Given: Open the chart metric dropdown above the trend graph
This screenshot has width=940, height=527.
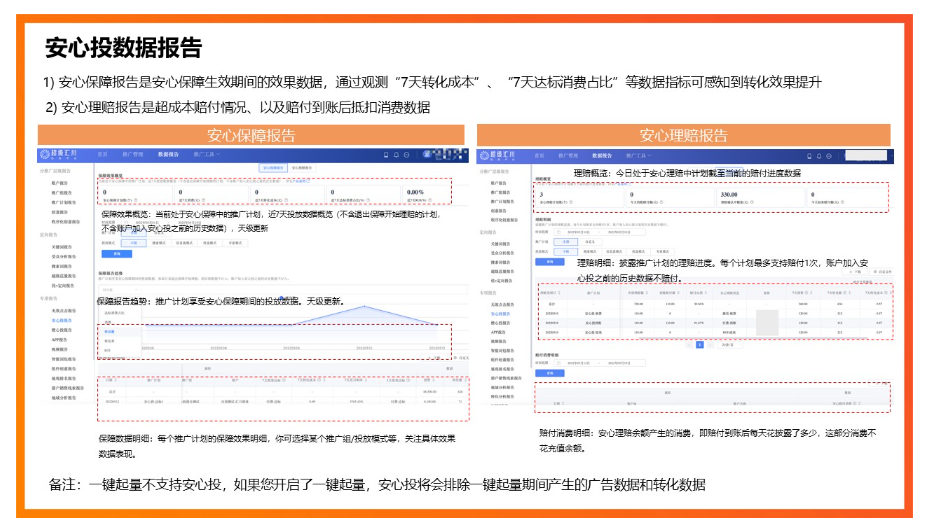Looking at the screenshot, I should coord(119,290).
